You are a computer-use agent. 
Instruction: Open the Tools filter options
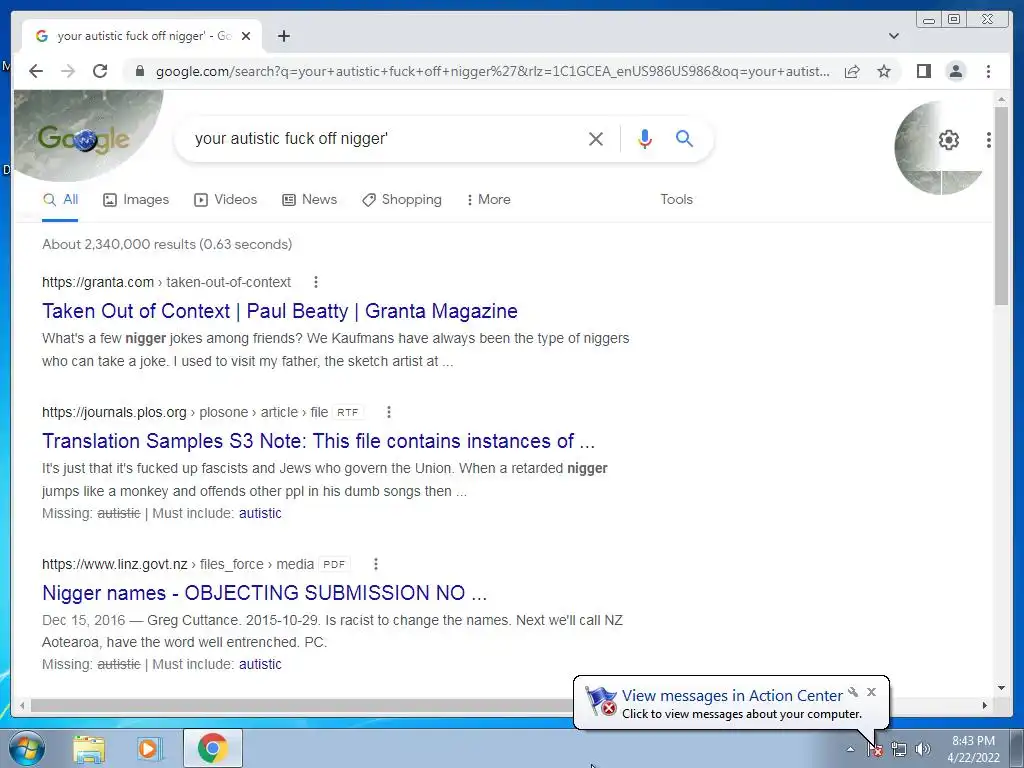tap(676, 200)
